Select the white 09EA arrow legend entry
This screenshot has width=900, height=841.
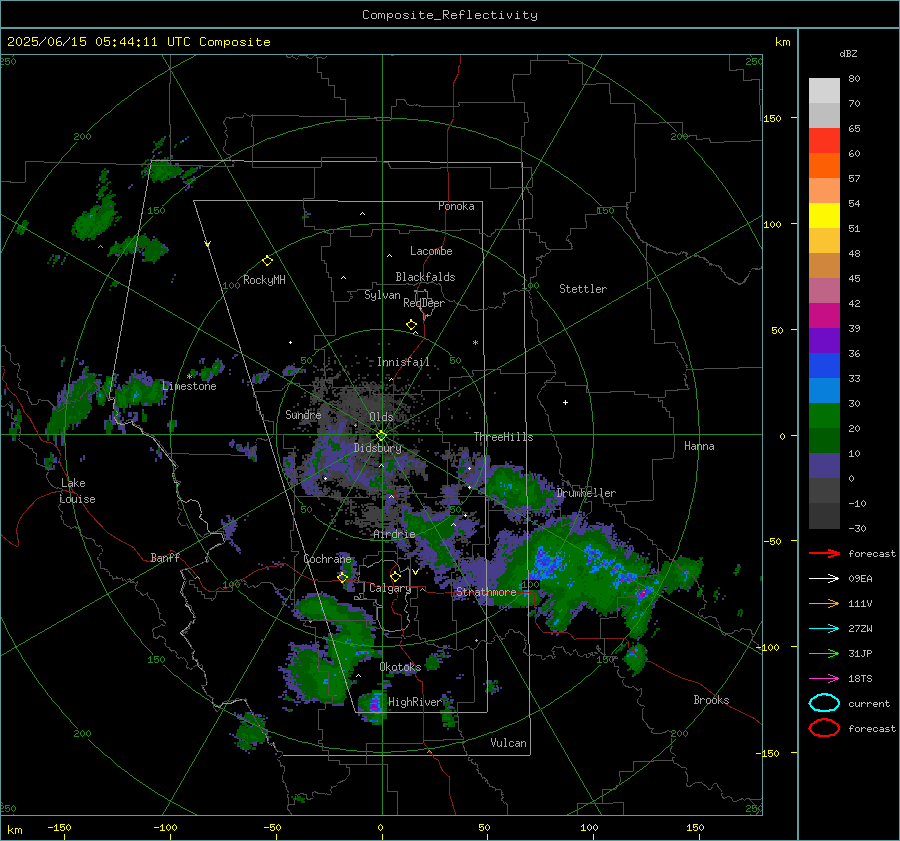click(824, 579)
